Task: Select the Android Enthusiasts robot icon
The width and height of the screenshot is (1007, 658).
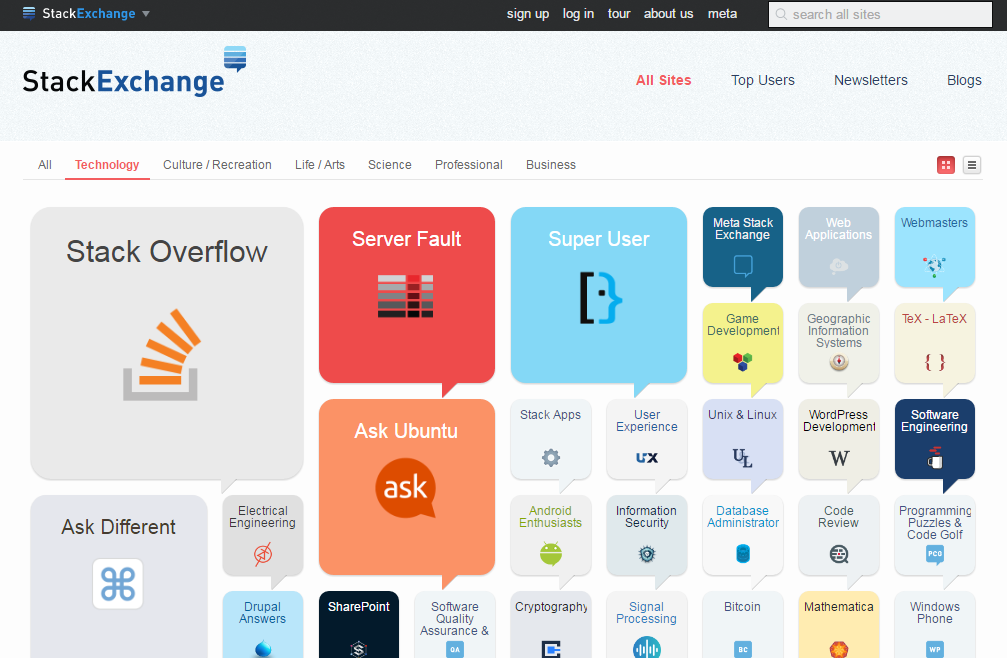Action: (551, 553)
